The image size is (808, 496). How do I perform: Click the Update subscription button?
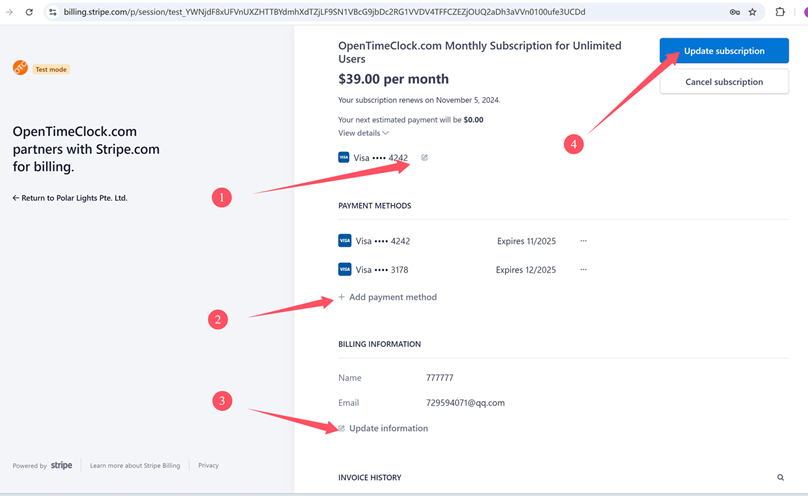coord(724,50)
